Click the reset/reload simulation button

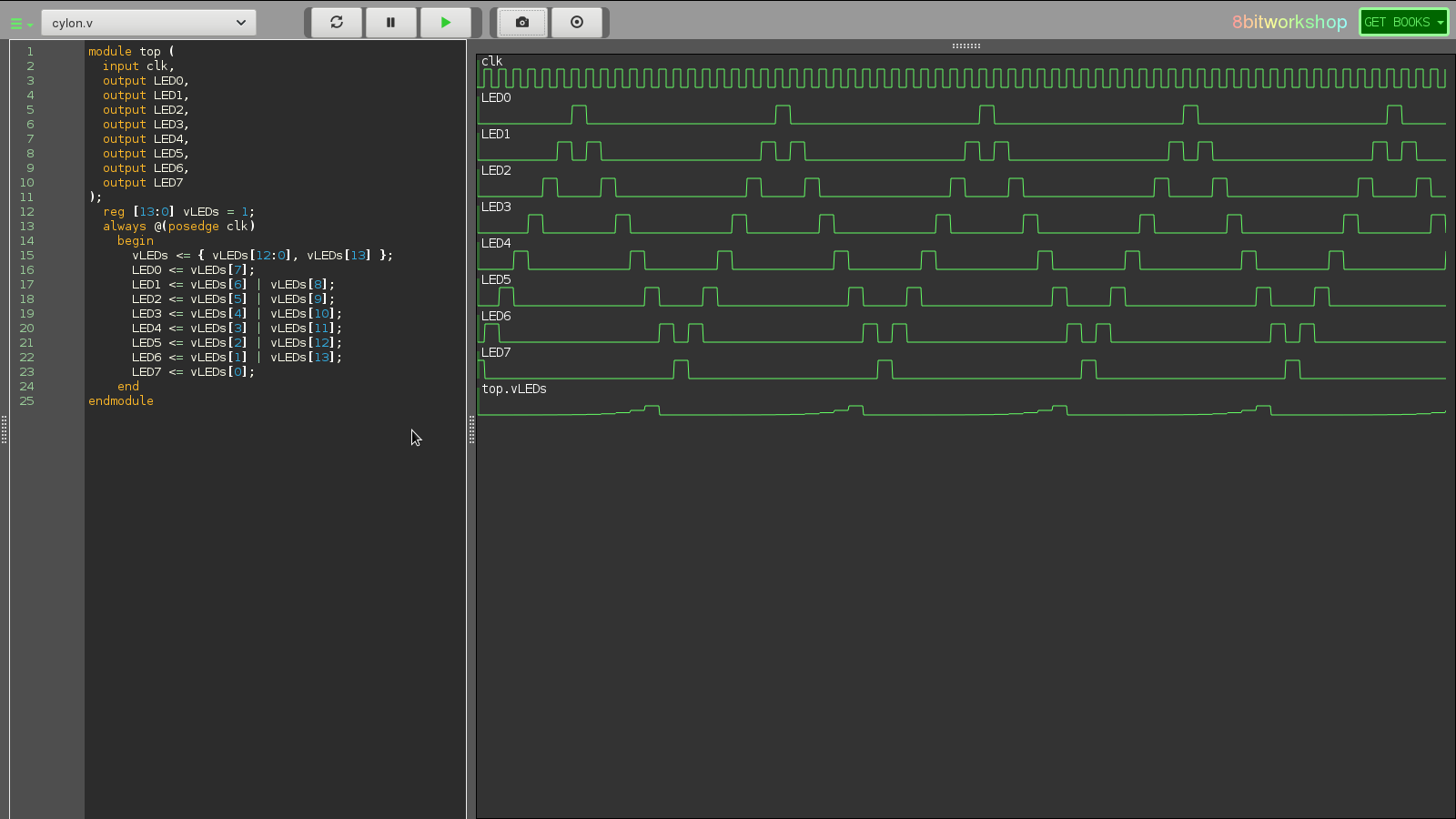(337, 23)
